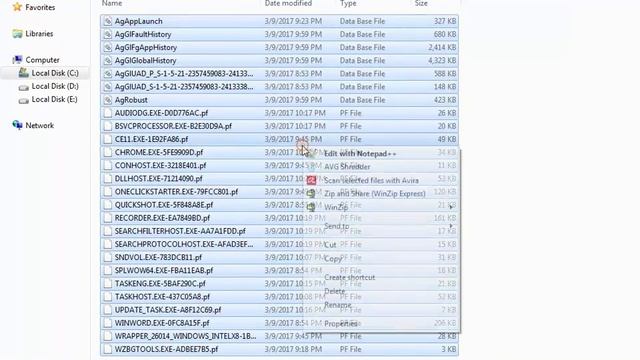Open Local Disk (D:)

55,86
